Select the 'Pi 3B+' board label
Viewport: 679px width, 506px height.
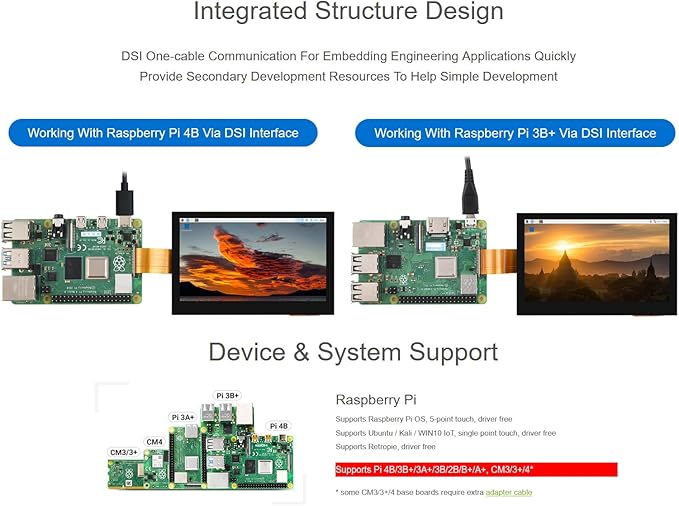pyautogui.click(x=227, y=396)
